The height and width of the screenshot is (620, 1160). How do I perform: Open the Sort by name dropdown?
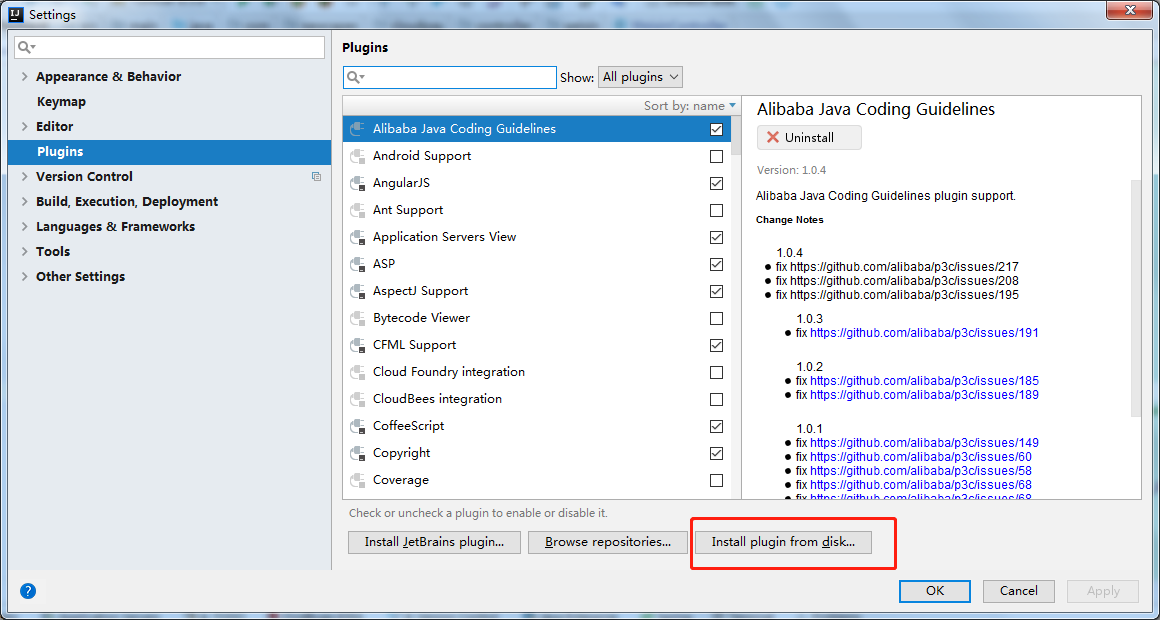(x=689, y=106)
